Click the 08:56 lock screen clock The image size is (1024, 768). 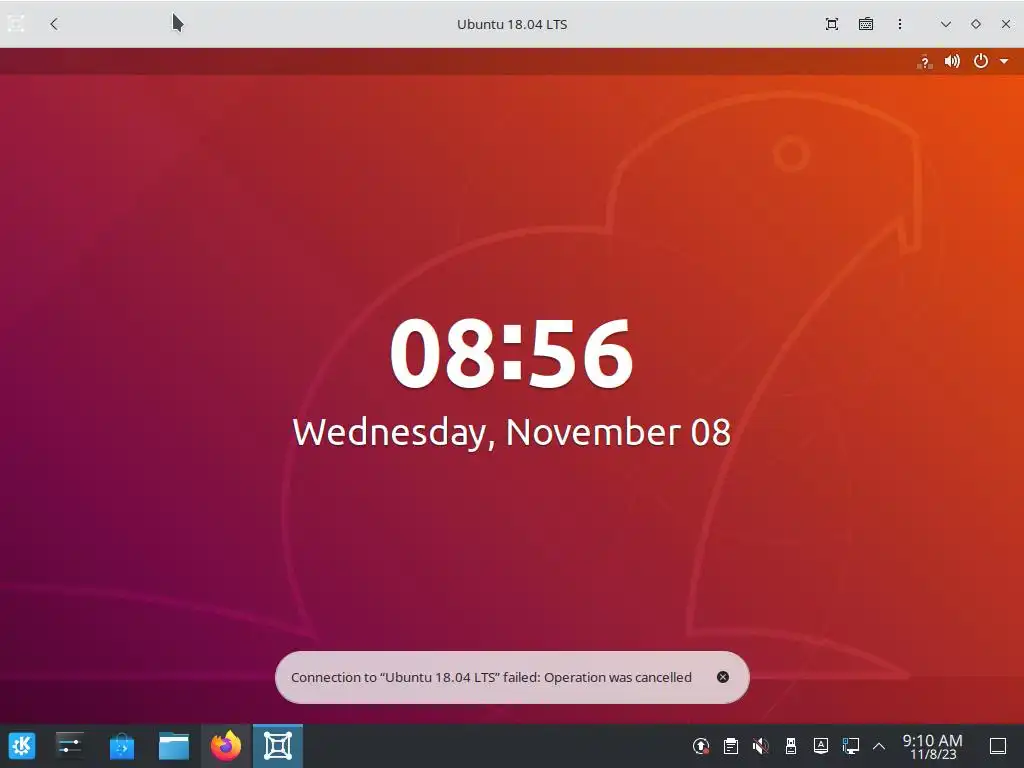pyautogui.click(x=511, y=353)
